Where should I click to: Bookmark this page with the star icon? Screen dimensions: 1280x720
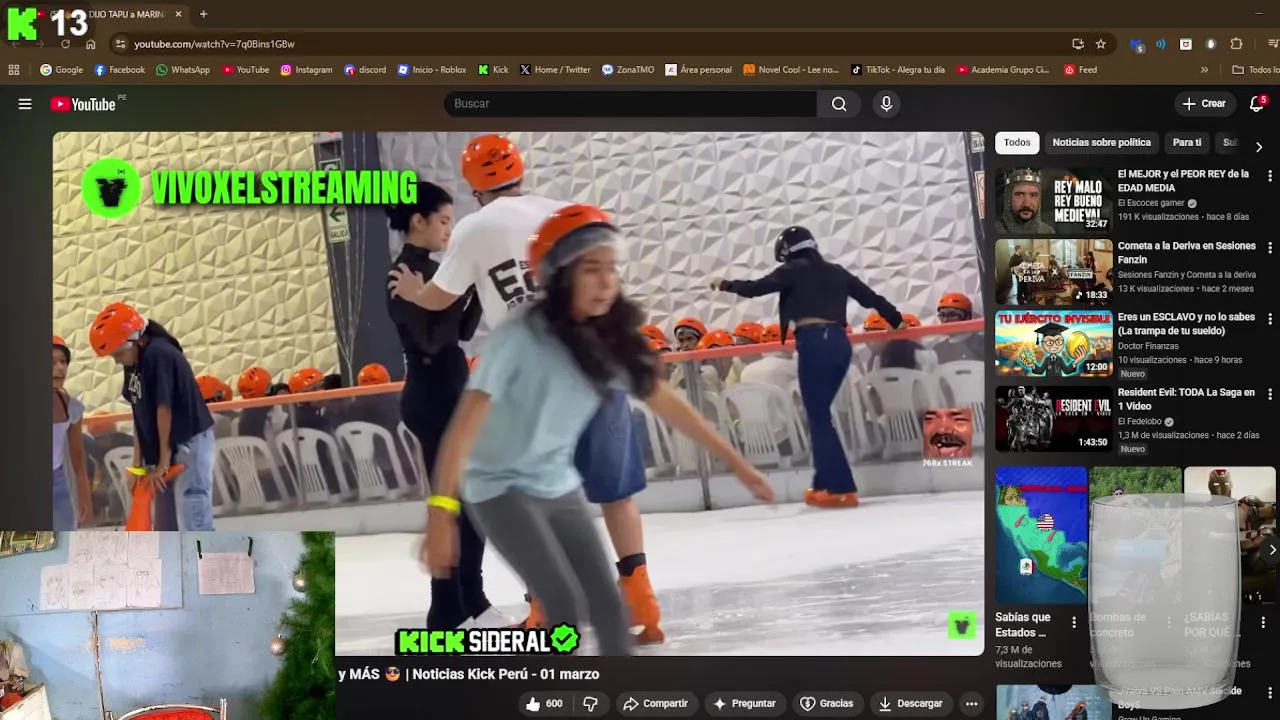click(1101, 44)
